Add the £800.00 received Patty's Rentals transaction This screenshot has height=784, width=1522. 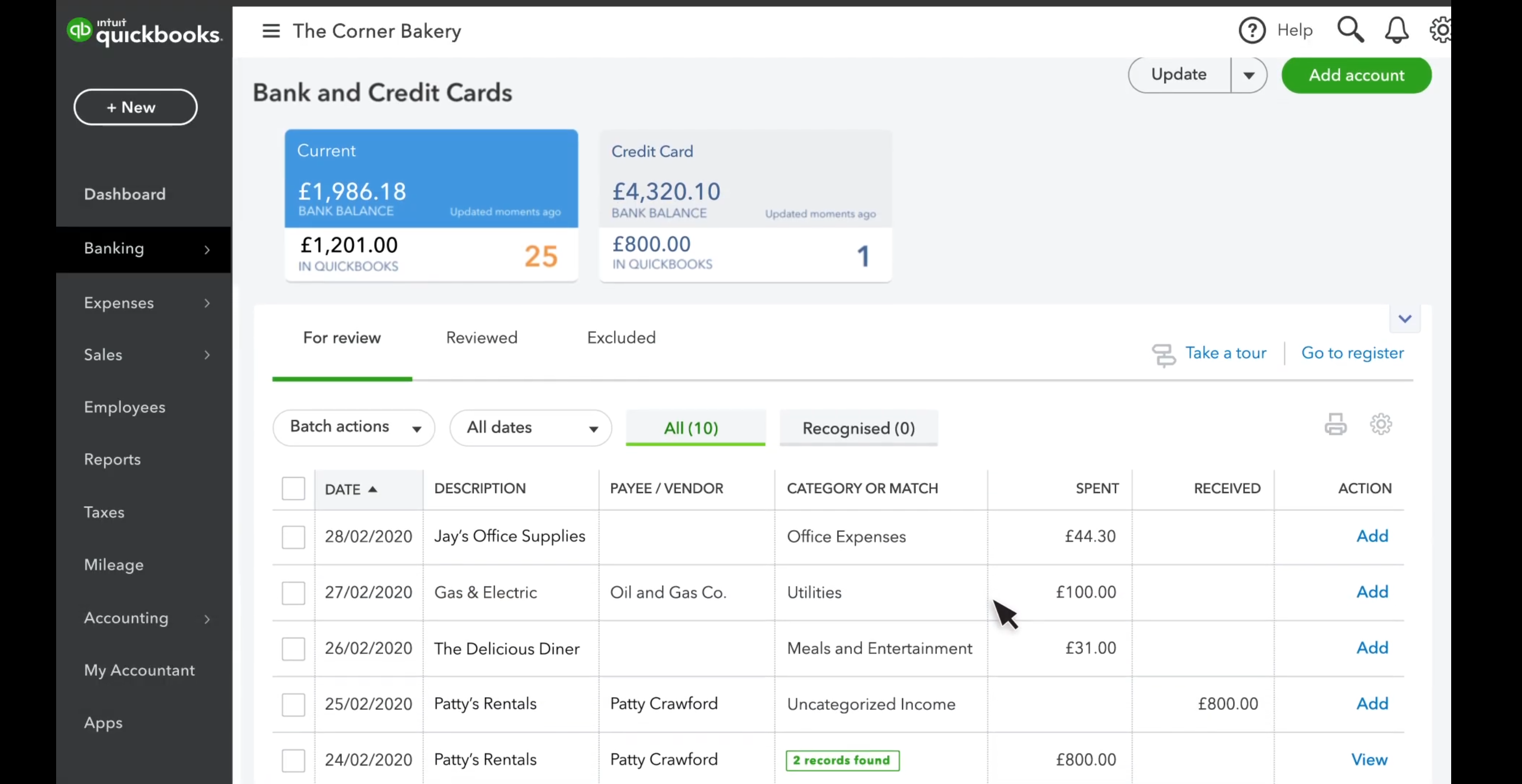click(x=1372, y=704)
